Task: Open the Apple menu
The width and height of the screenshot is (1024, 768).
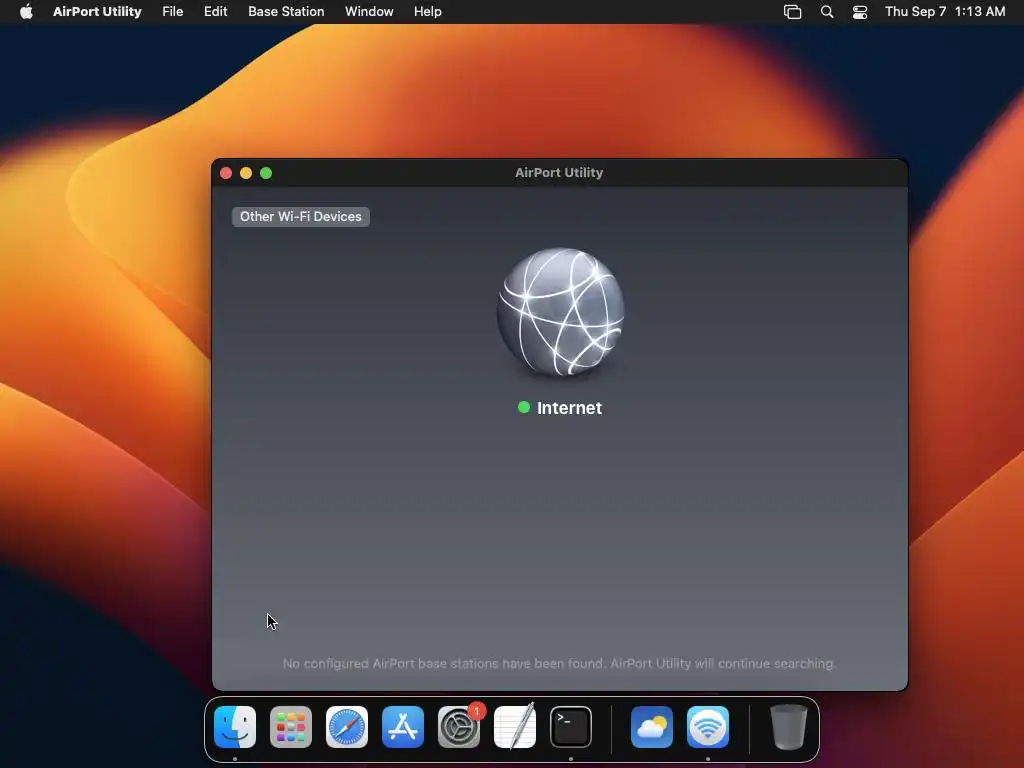Action: [26, 11]
